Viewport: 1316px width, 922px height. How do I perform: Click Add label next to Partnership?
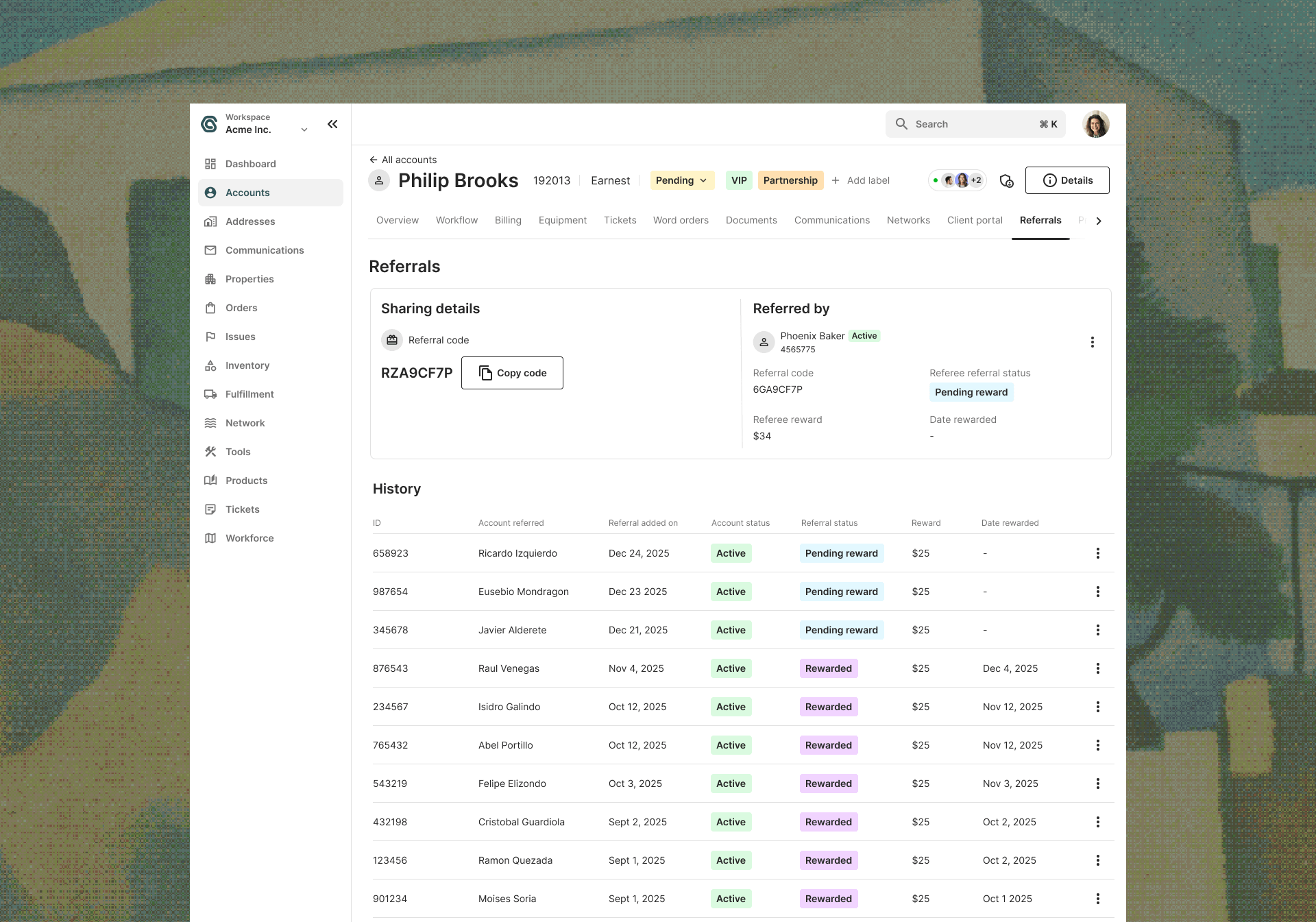point(861,180)
